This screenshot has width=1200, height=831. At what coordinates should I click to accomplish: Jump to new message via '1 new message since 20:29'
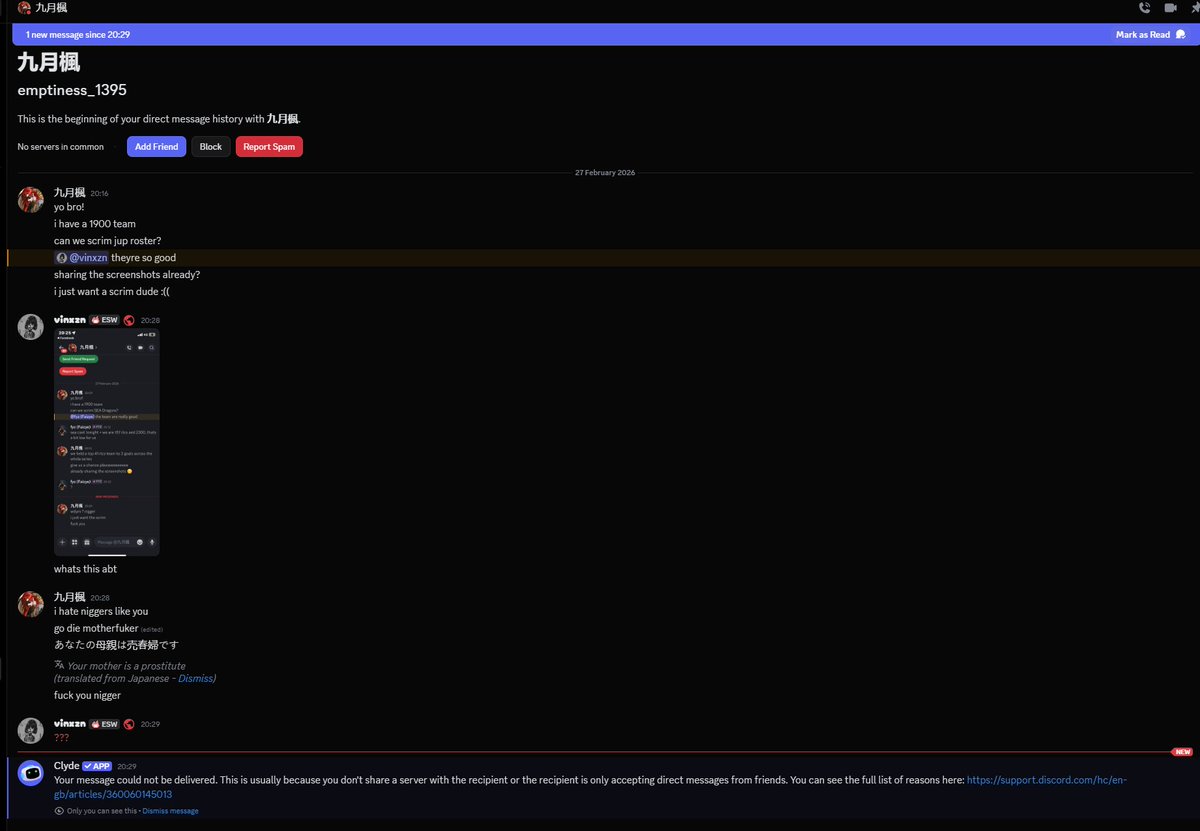click(78, 34)
